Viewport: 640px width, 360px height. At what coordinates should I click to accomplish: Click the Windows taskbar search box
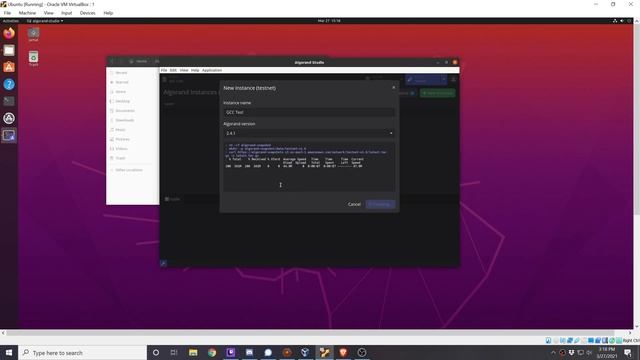coord(82,353)
